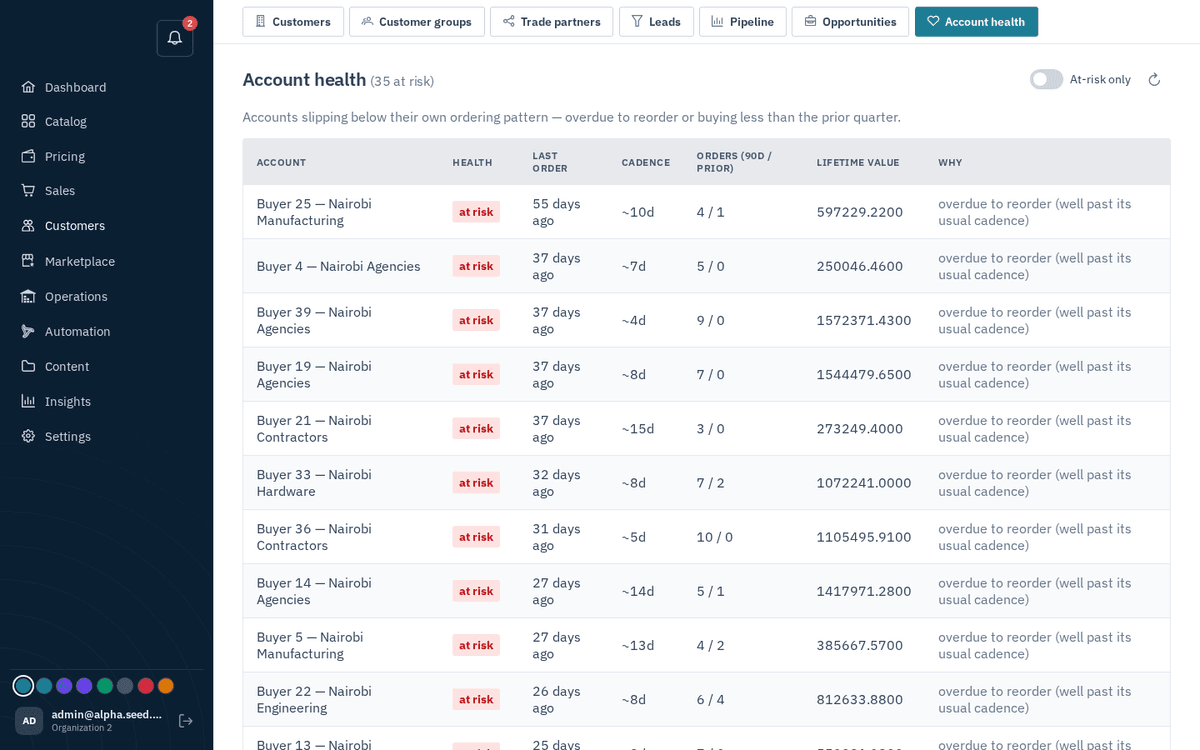Click the 10 / 0 orders value
Screen dimensions: 1200x750
[x=715, y=537]
